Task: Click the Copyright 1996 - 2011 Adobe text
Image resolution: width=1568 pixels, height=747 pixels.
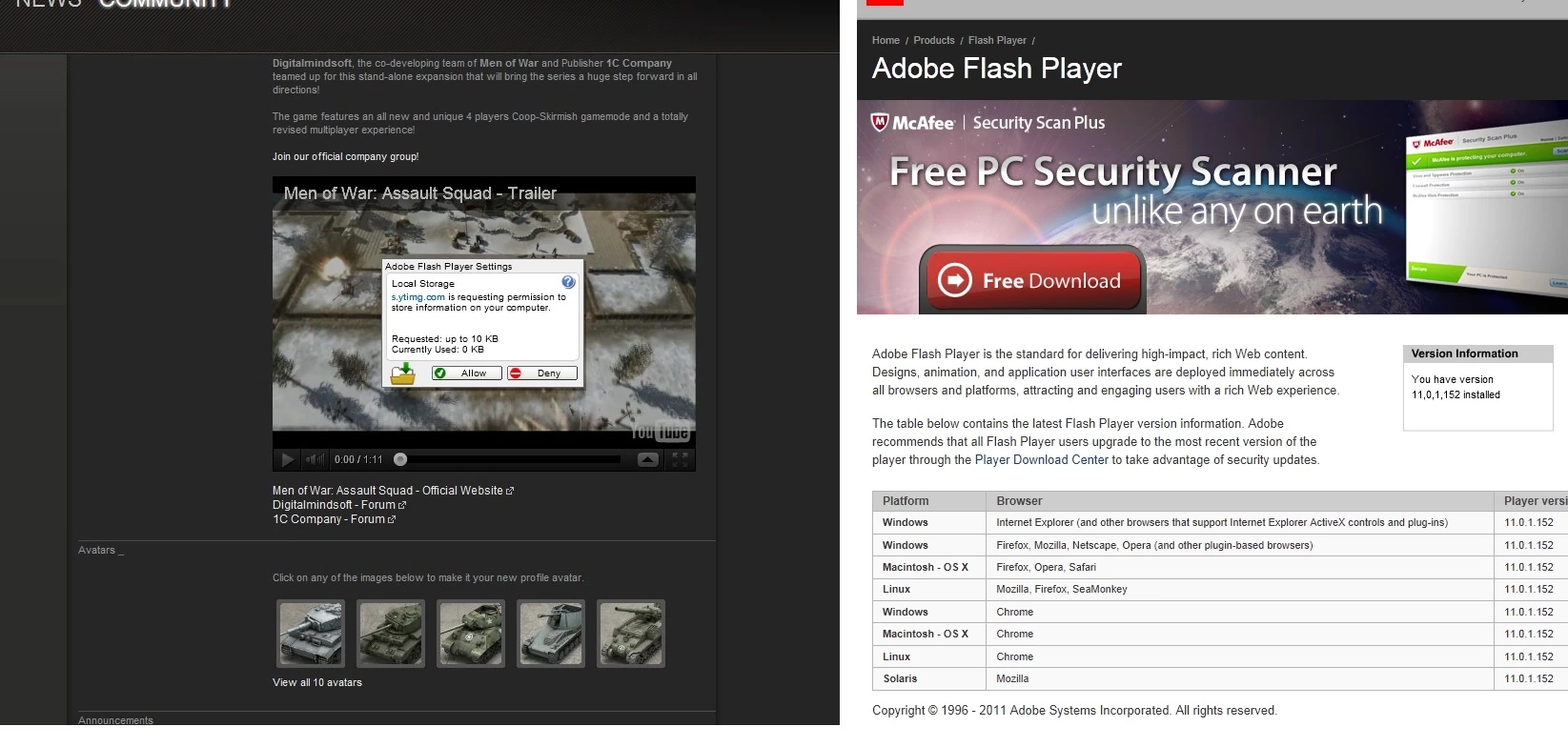Action: 1074,711
